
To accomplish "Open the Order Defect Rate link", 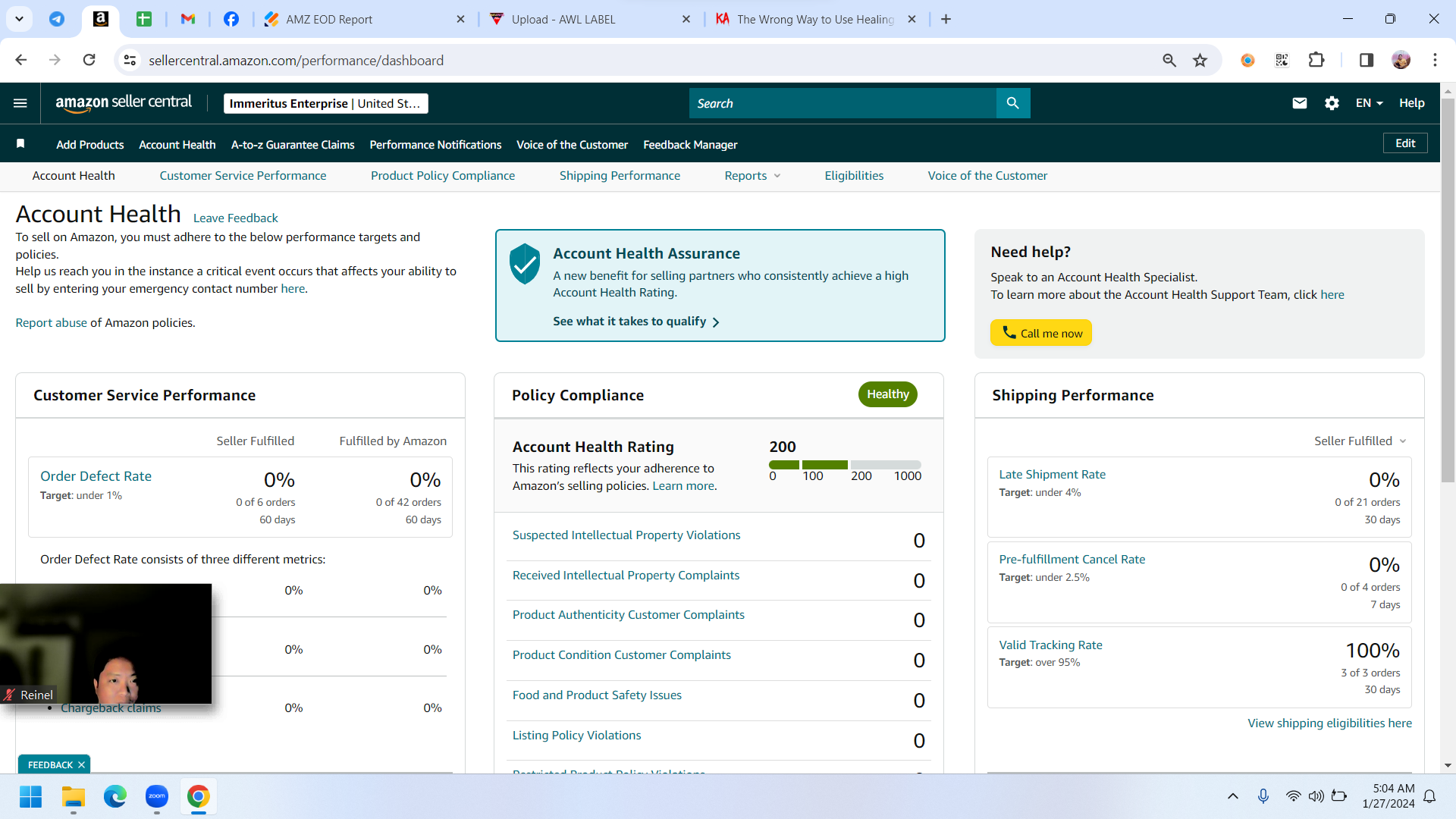I will coord(96,476).
